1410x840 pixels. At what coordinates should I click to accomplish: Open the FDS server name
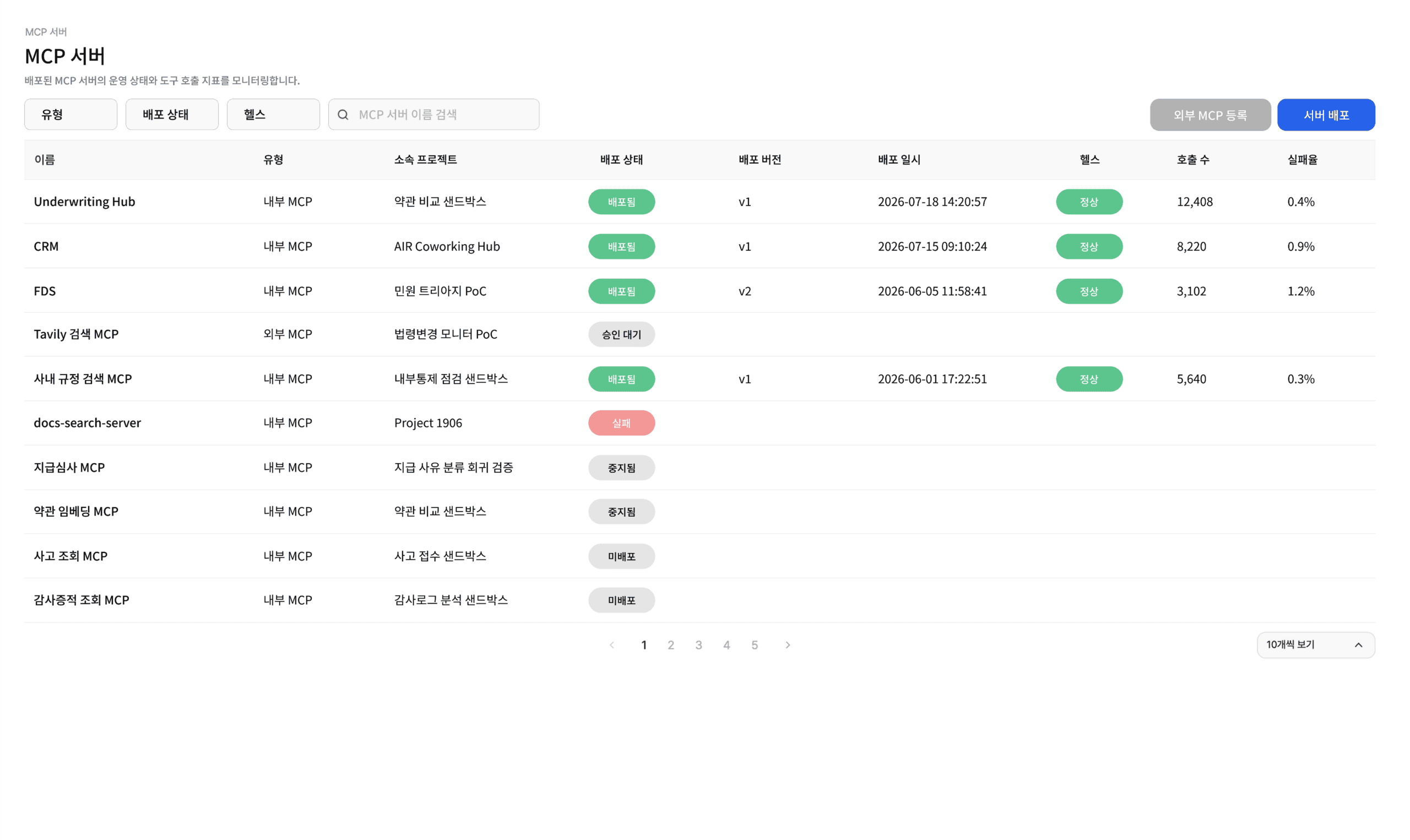45,291
